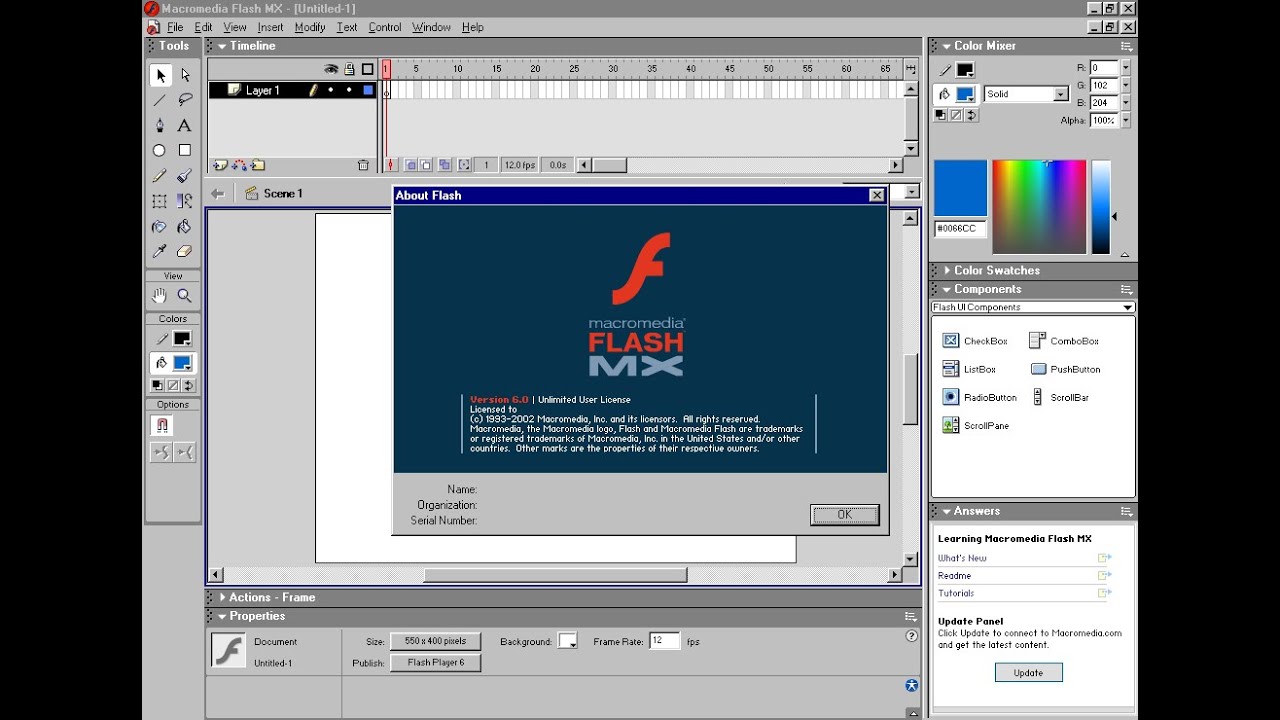This screenshot has height=720, width=1280.
Task: Expand Color Swatches panel
Action: (948, 270)
